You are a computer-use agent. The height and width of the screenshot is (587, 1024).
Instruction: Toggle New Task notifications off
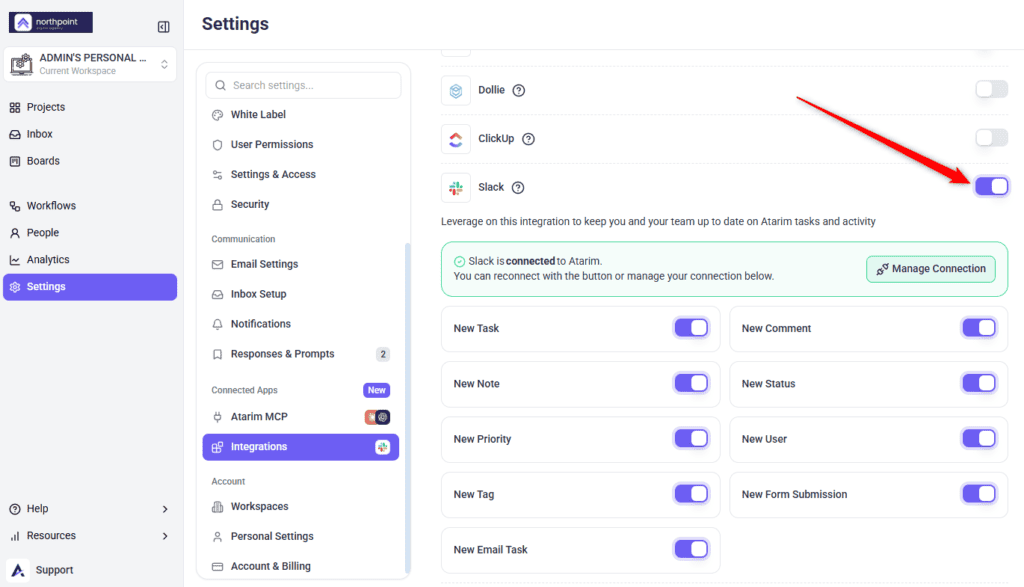click(x=691, y=328)
